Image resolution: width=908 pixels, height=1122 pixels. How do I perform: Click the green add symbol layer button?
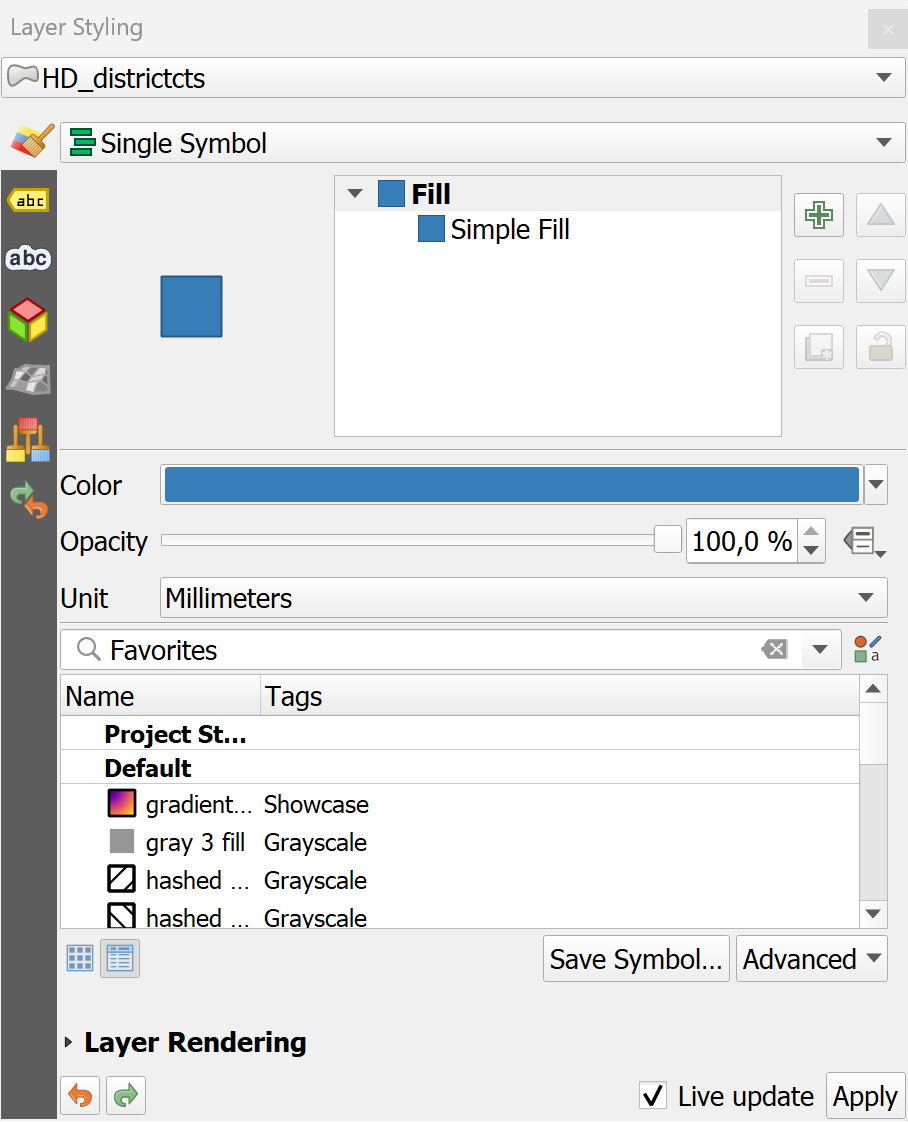pyautogui.click(x=819, y=215)
